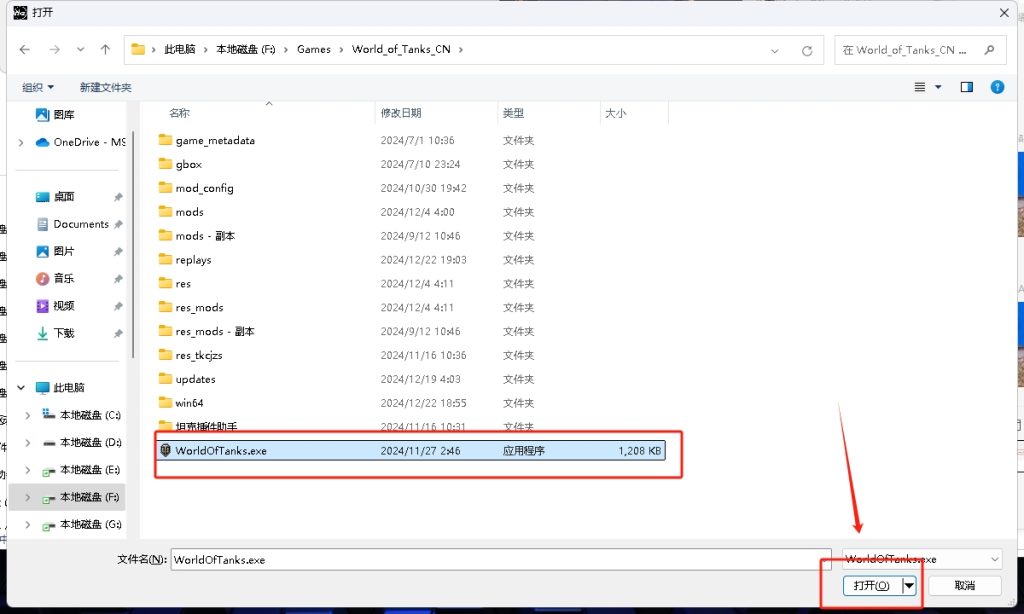Click the 打开 button
The image size is (1024, 614).
pyautogui.click(x=872, y=586)
